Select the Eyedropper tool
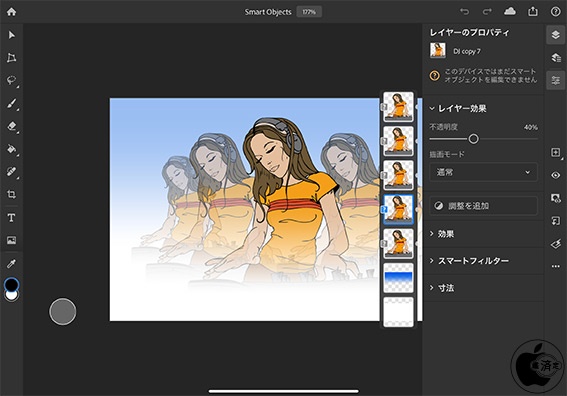The image size is (567, 396). pos(11,264)
